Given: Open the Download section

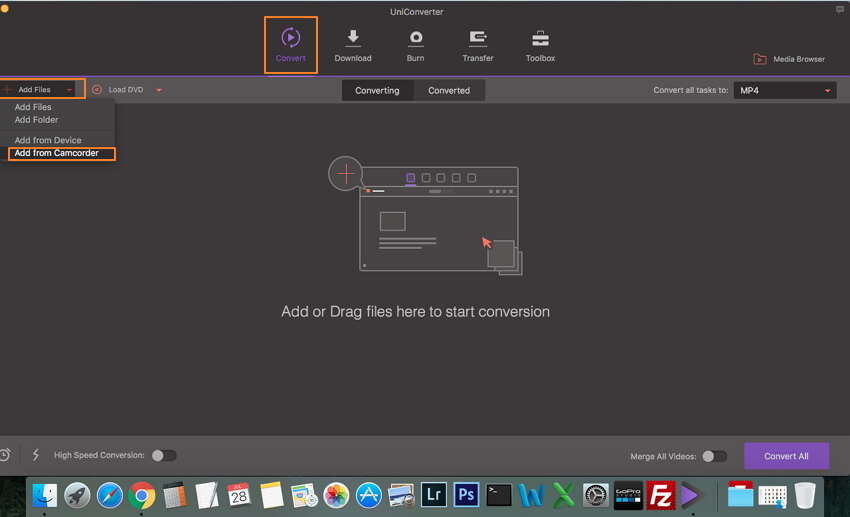Looking at the screenshot, I should pyautogui.click(x=353, y=46).
